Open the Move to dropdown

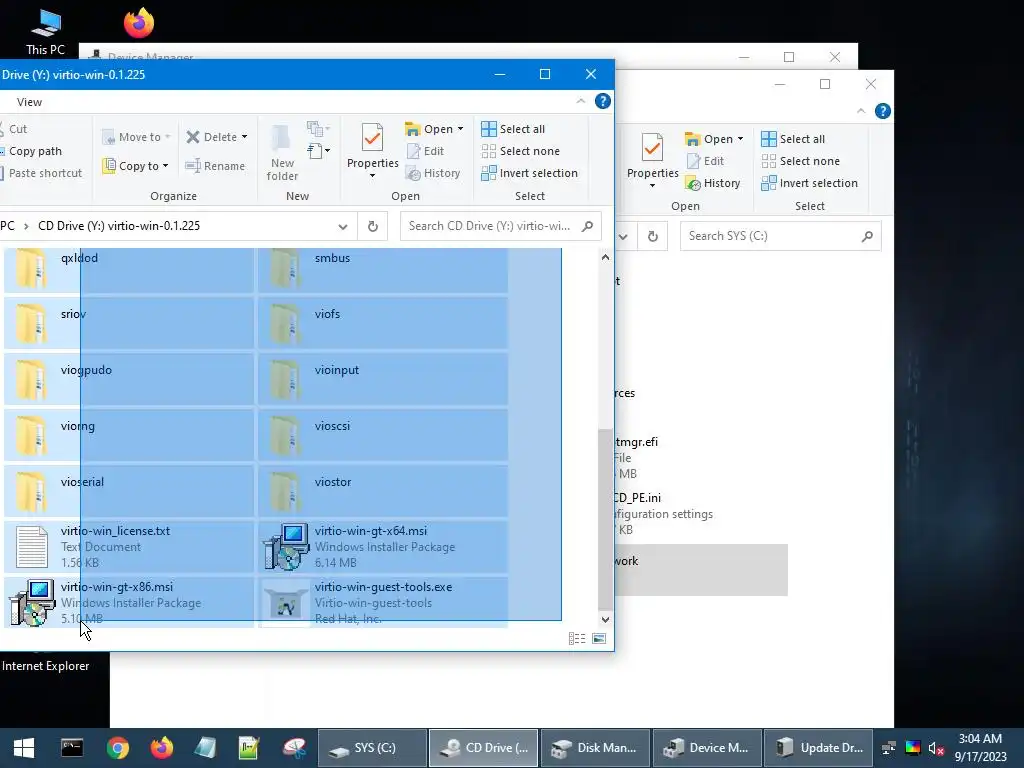[136, 137]
